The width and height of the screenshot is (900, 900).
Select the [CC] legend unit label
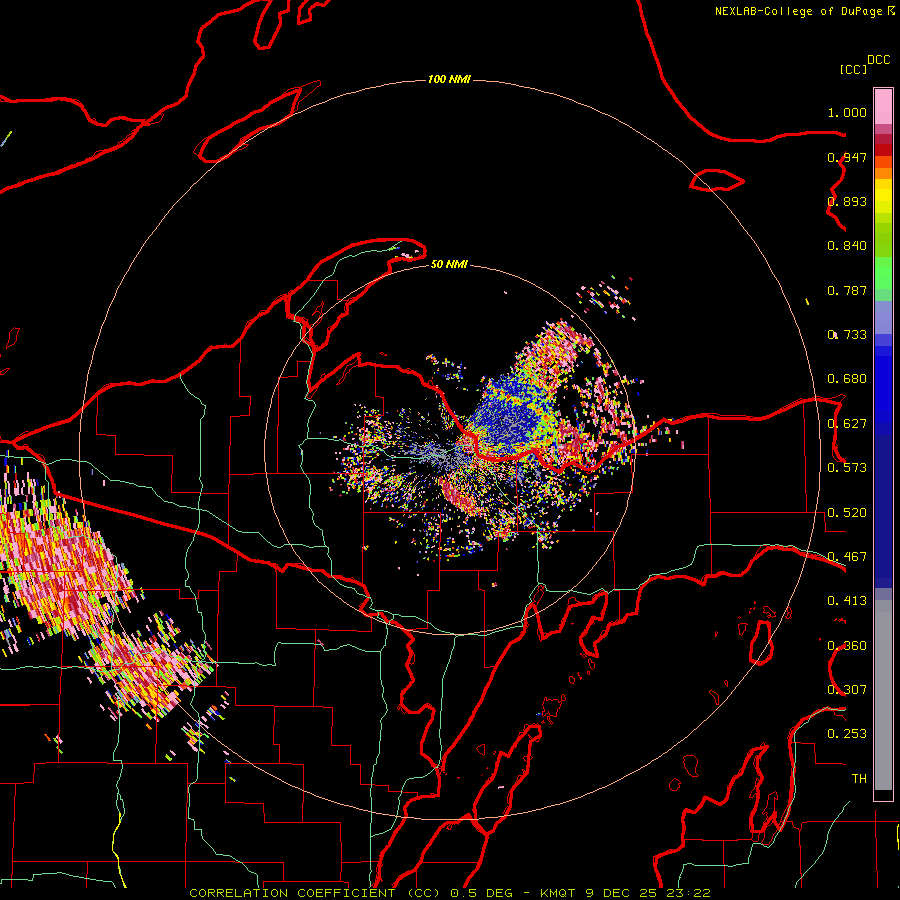click(x=853, y=69)
